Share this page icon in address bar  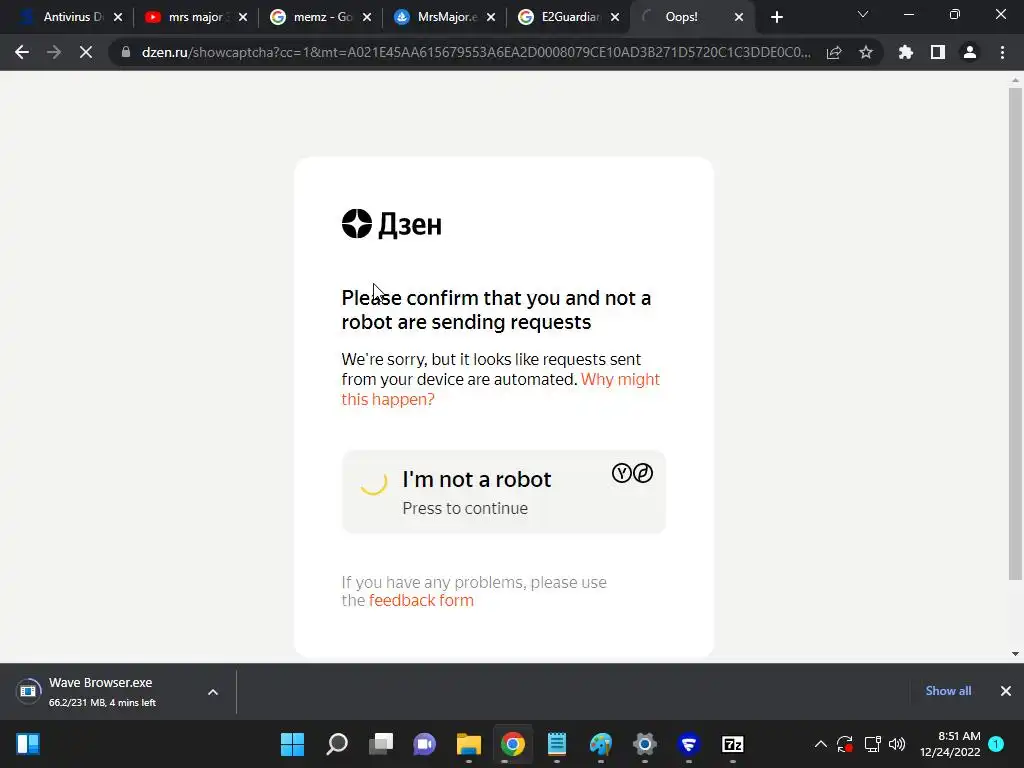pos(834,52)
